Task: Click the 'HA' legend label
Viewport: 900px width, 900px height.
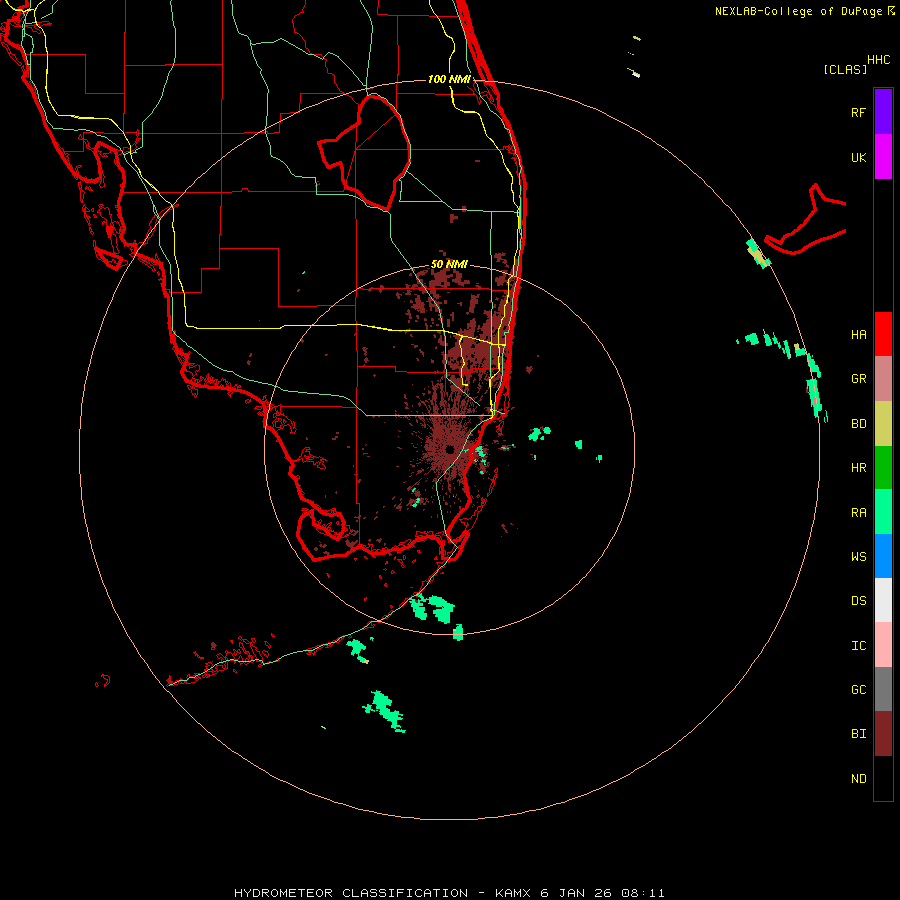Action: click(858, 335)
